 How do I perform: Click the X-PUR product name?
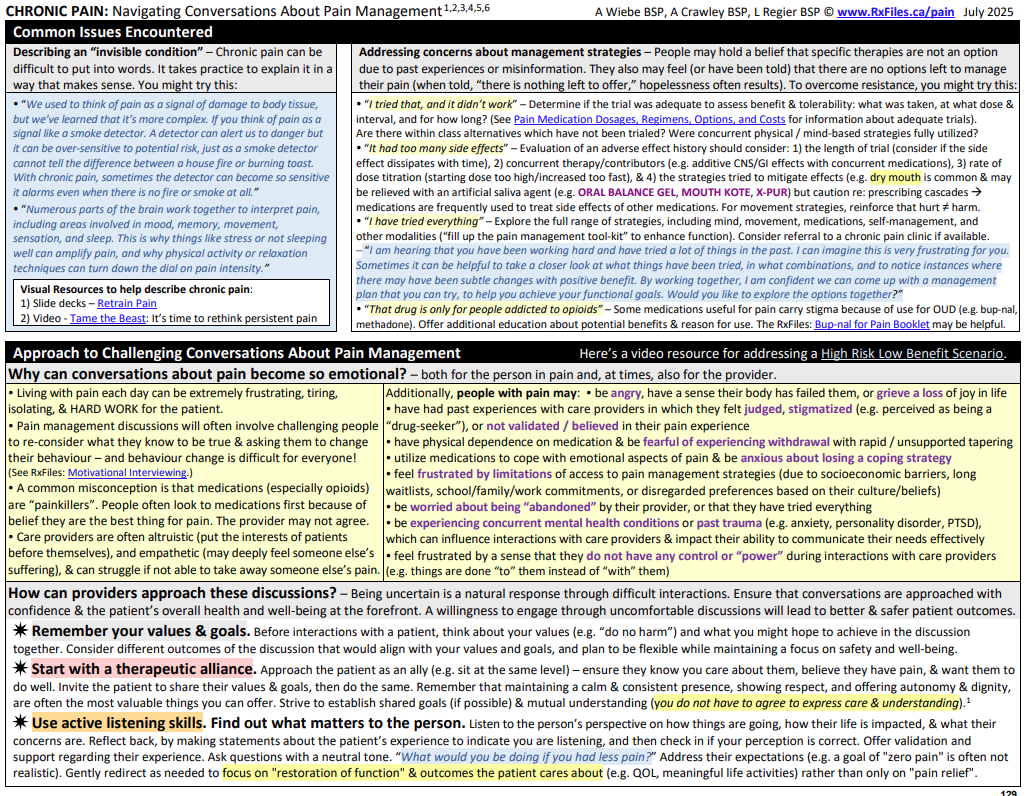(772, 193)
